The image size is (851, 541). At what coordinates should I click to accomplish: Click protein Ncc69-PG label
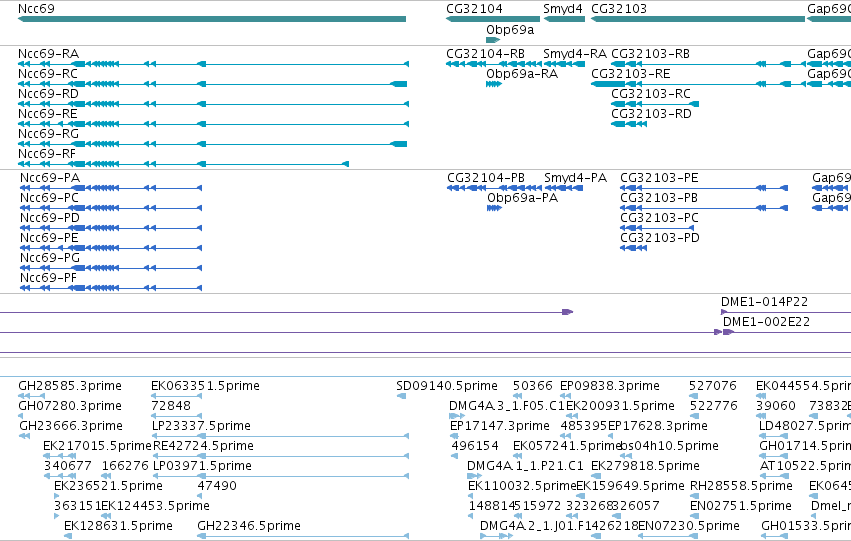[x=50, y=258]
